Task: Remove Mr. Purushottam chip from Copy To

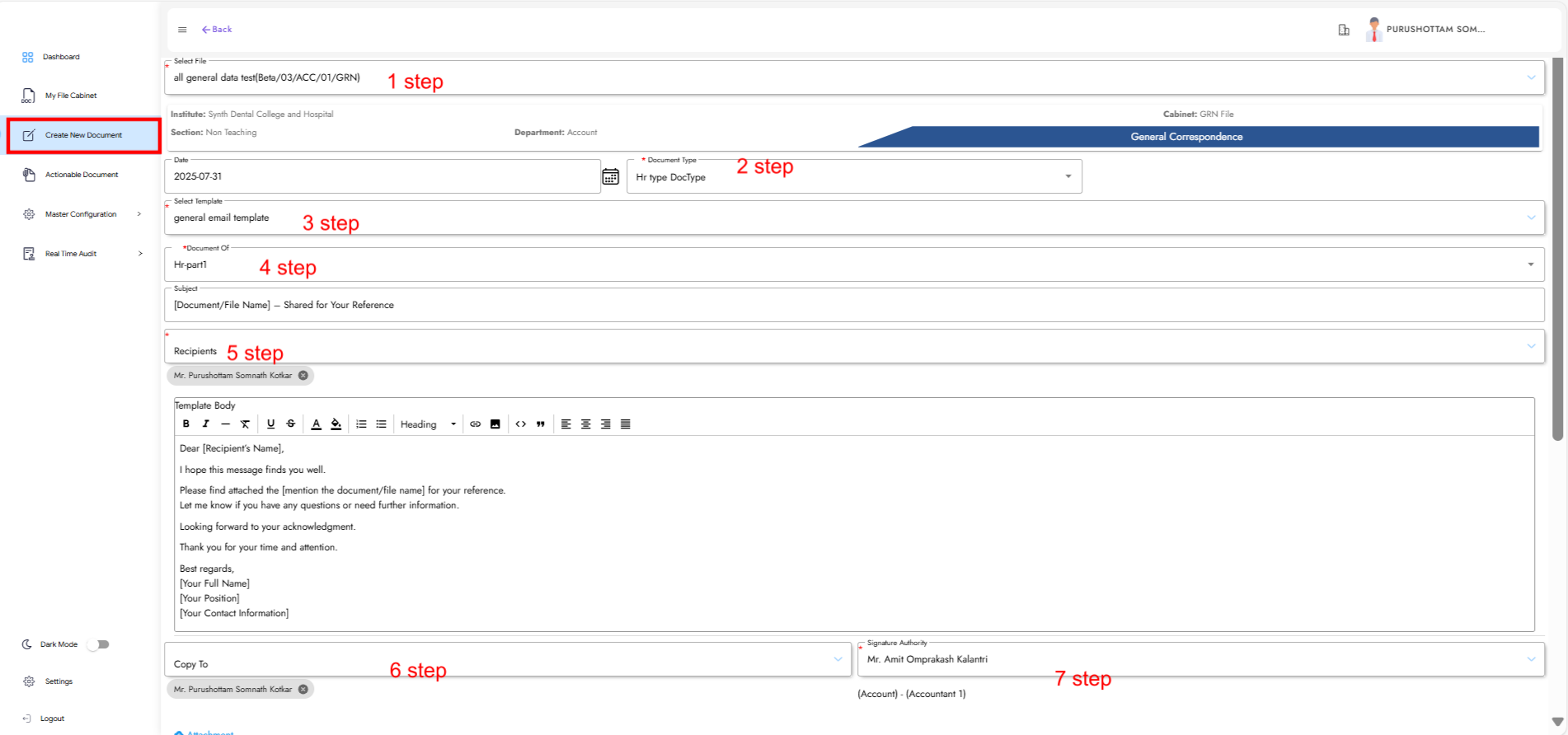Action: click(303, 689)
